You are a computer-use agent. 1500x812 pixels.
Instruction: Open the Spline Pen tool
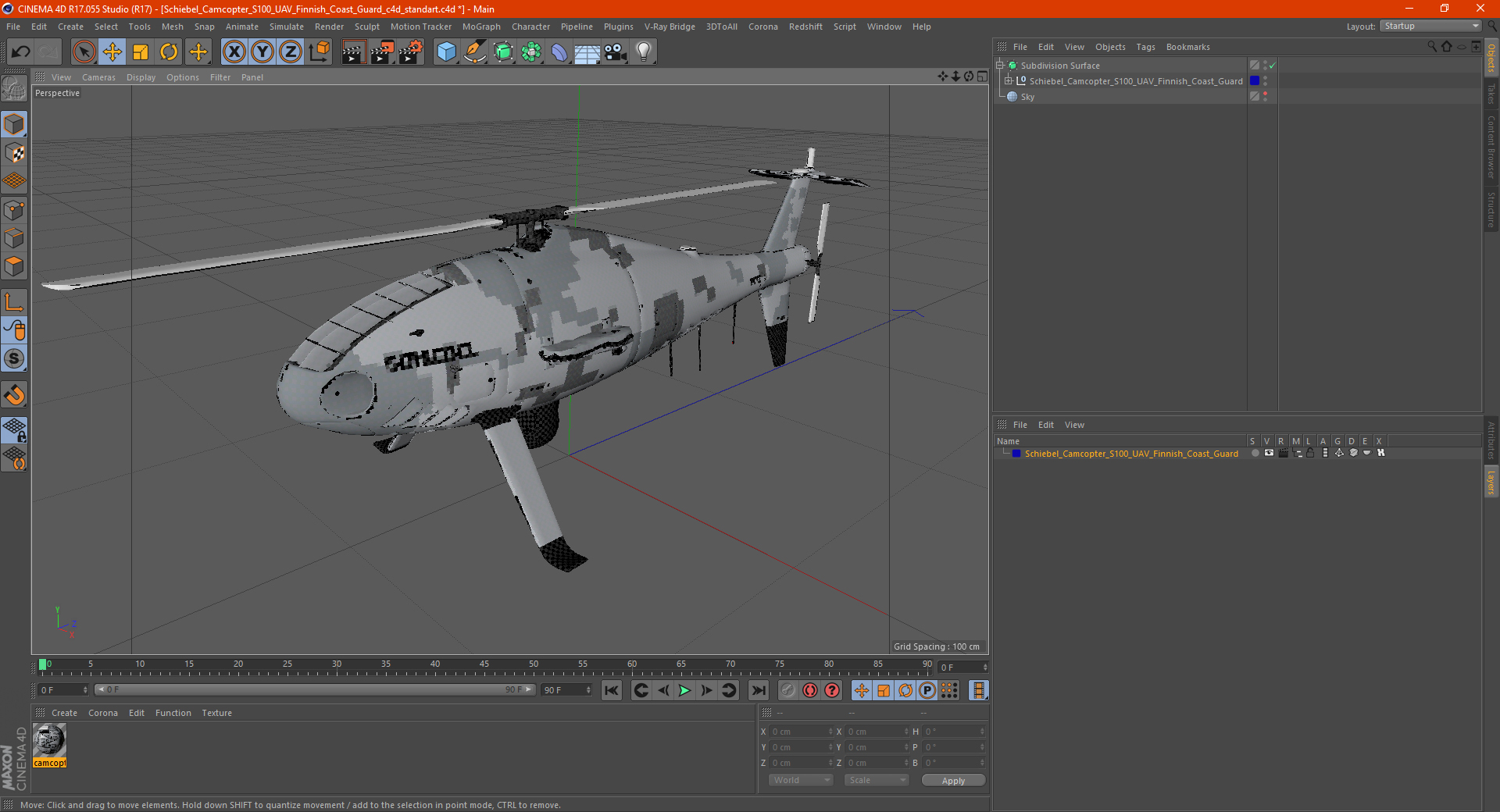(474, 52)
